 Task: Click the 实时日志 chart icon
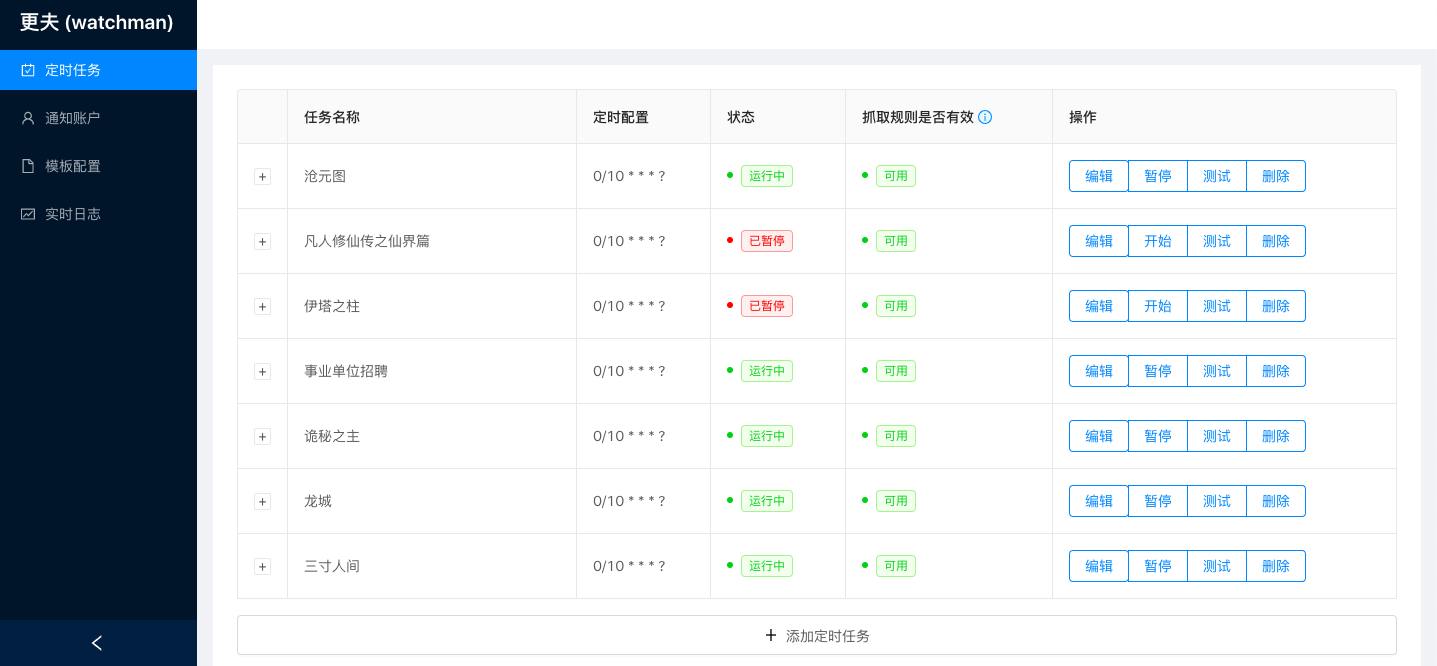click(28, 214)
